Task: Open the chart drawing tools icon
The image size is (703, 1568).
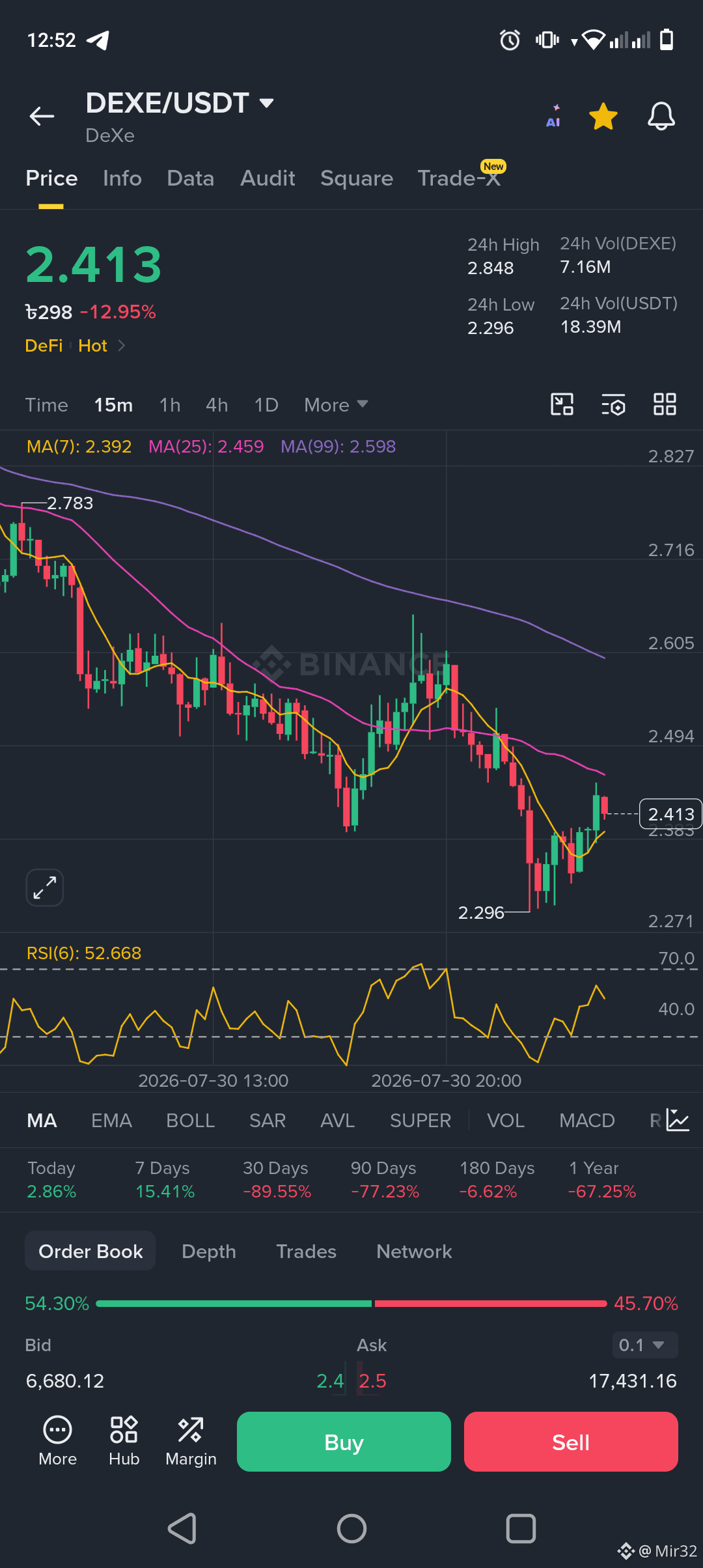Action: (562, 404)
